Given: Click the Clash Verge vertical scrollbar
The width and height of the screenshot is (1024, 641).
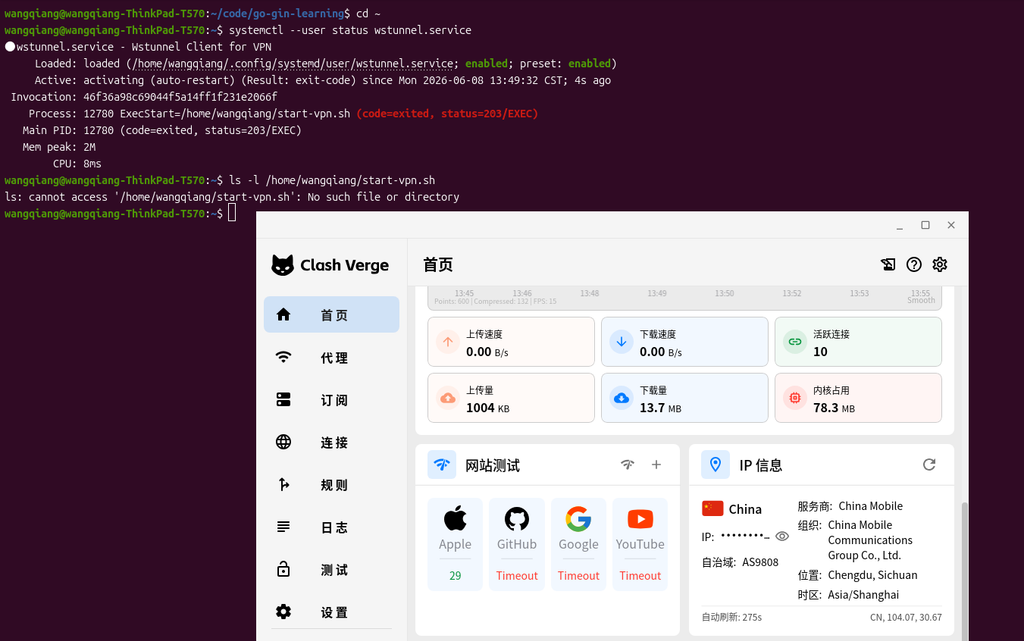Looking at the screenshot, I should [965, 571].
